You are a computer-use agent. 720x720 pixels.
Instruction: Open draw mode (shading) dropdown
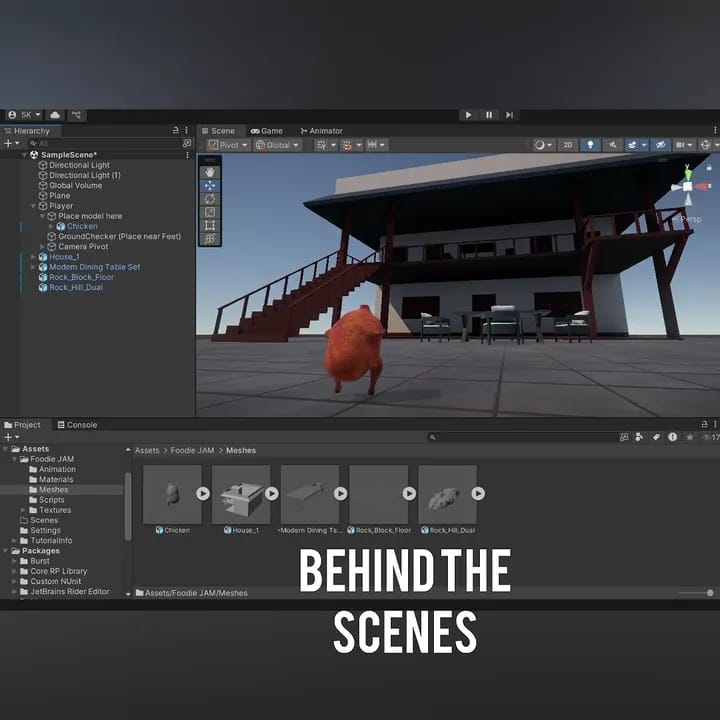[x=543, y=145]
